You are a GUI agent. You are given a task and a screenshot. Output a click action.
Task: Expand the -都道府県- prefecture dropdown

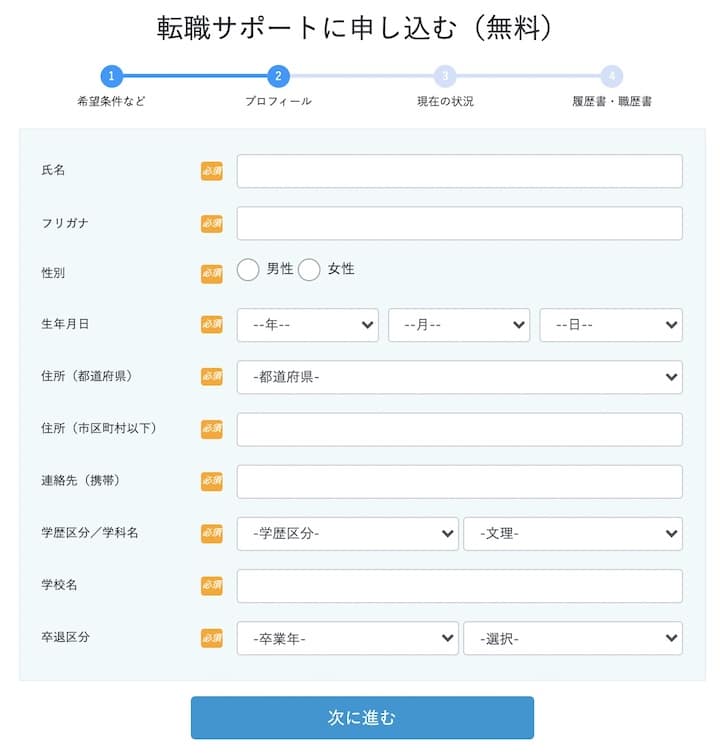point(459,377)
